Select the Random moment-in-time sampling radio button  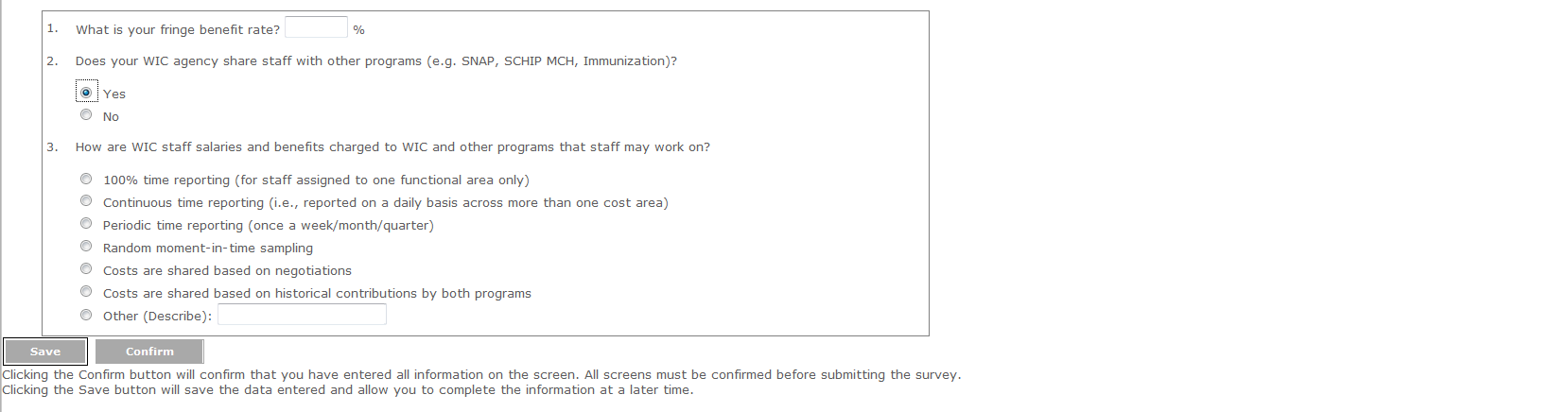pos(86,247)
